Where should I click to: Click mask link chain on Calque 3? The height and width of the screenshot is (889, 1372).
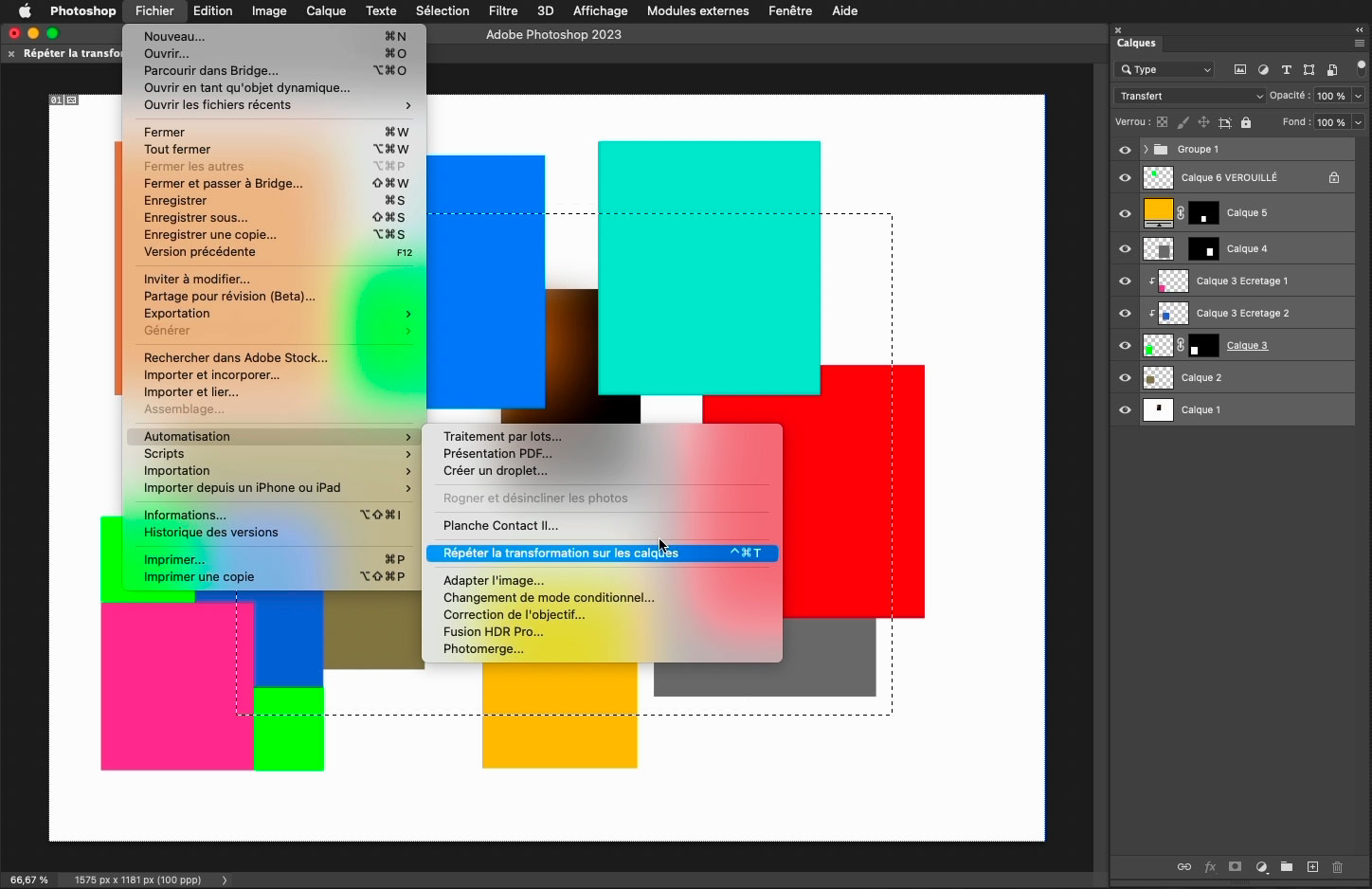point(1181,345)
